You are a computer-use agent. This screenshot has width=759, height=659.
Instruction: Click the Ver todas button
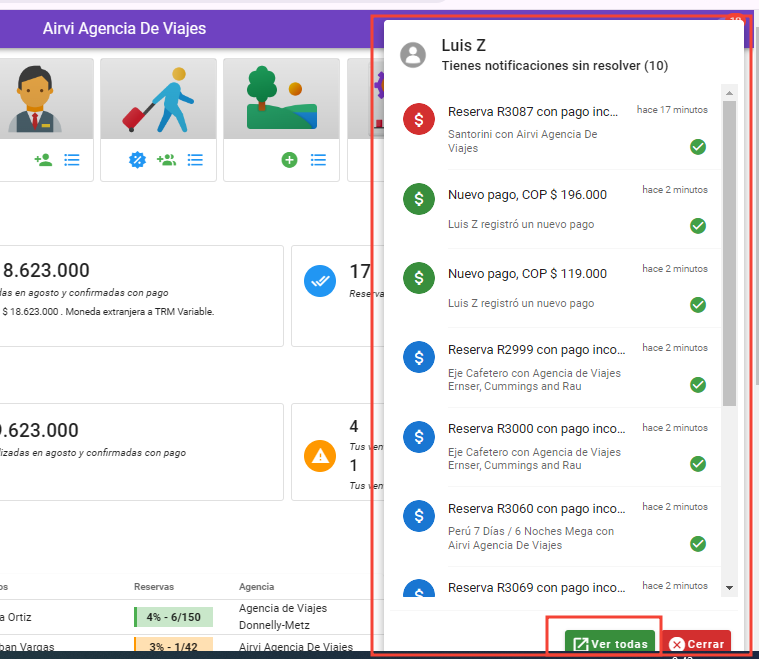[610, 643]
